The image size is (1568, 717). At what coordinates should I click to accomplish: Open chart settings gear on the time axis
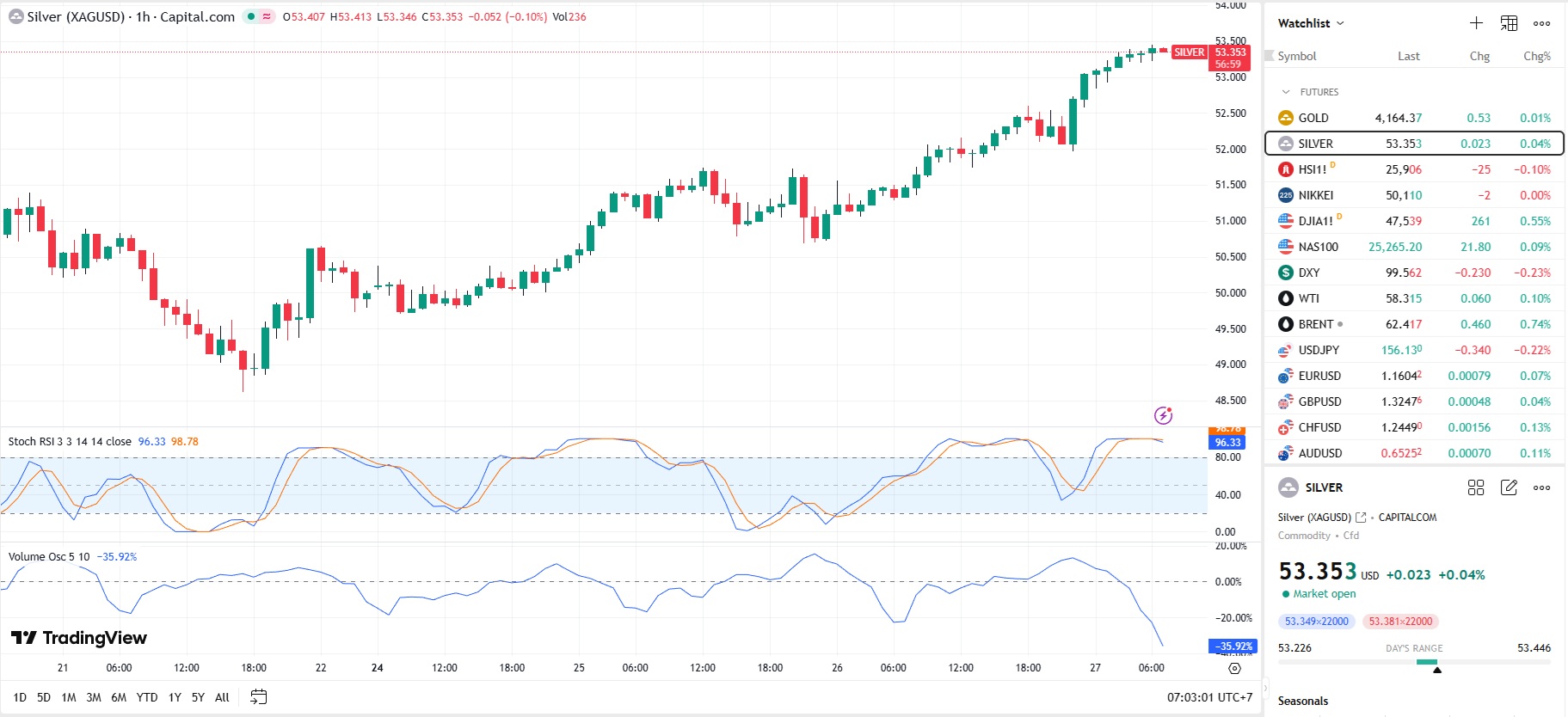1234,668
